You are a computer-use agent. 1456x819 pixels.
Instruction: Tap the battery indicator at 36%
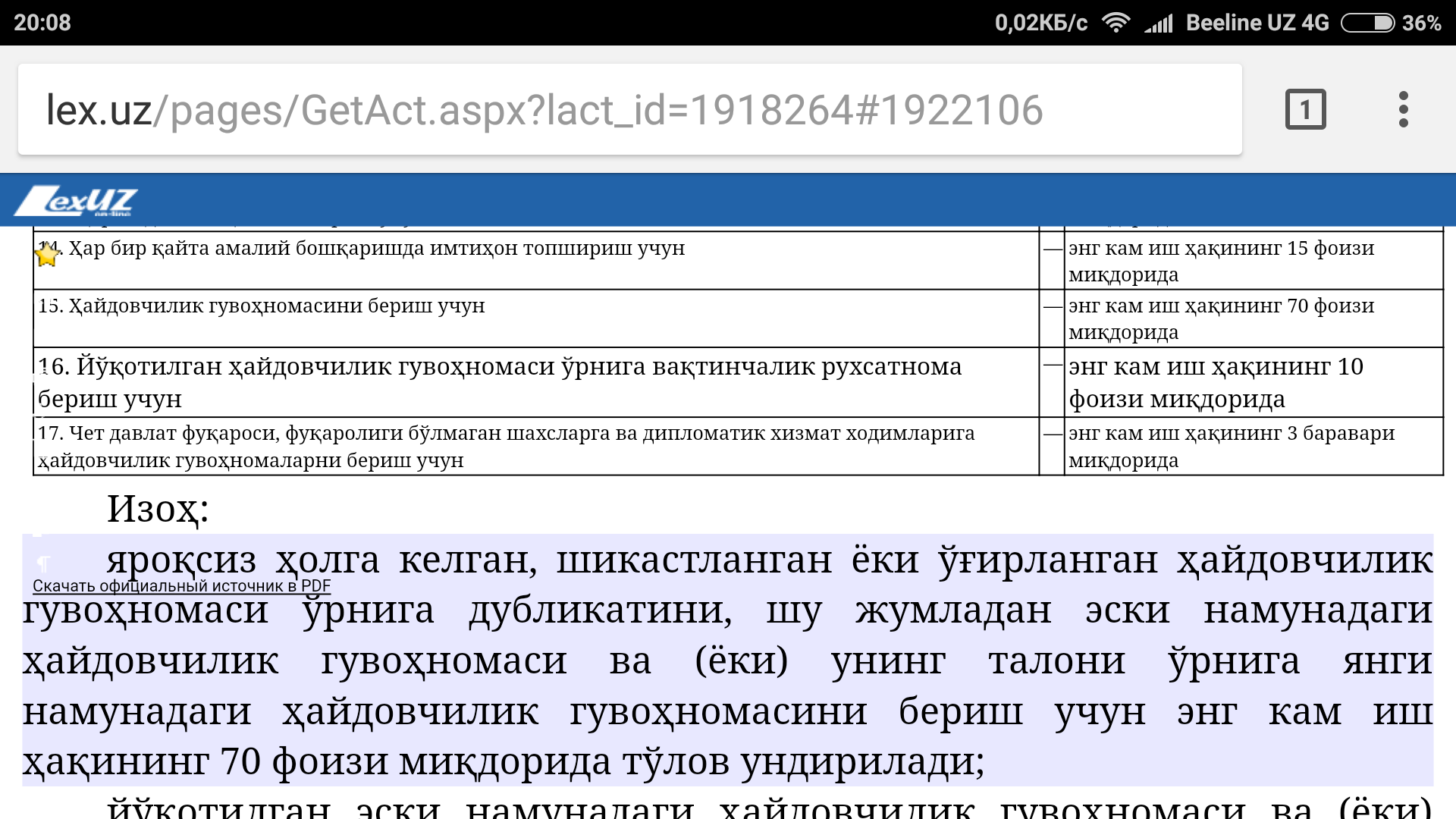(x=1367, y=23)
